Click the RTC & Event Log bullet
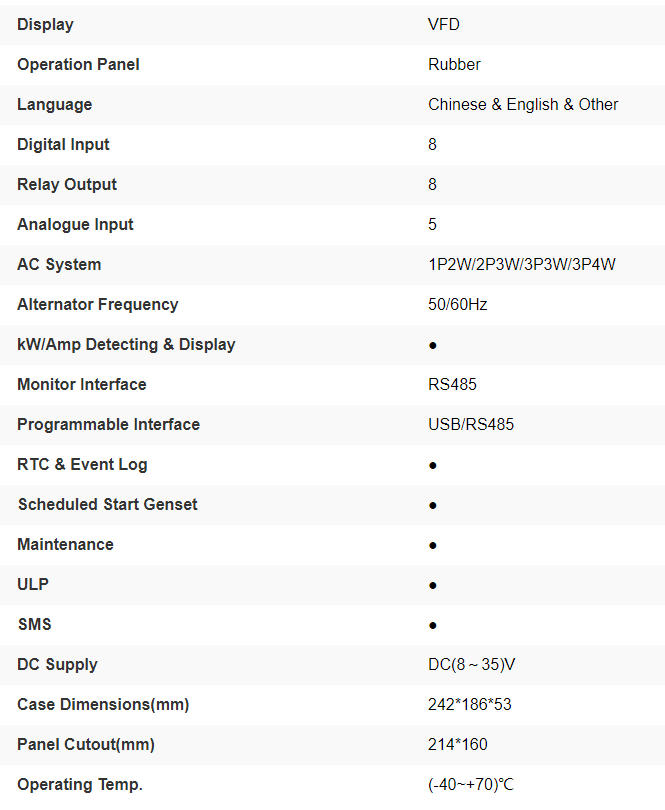 (x=433, y=465)
